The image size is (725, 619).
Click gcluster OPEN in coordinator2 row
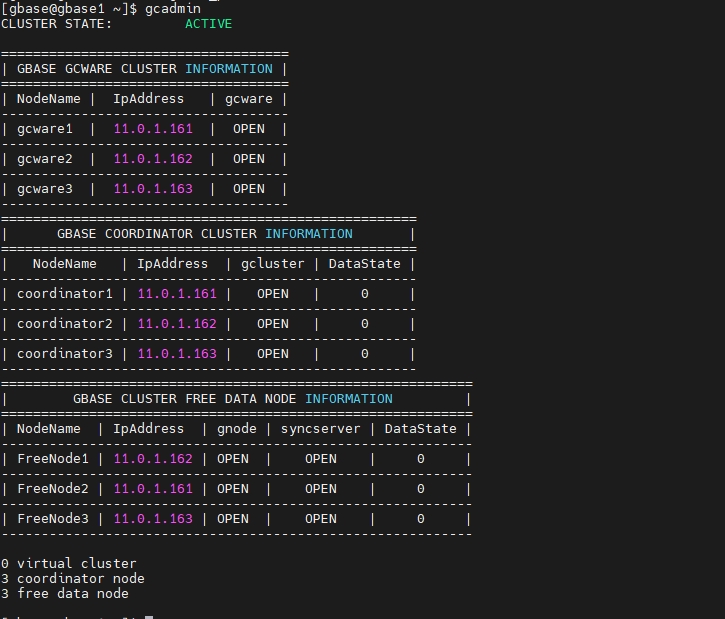(x=273, y=324)
